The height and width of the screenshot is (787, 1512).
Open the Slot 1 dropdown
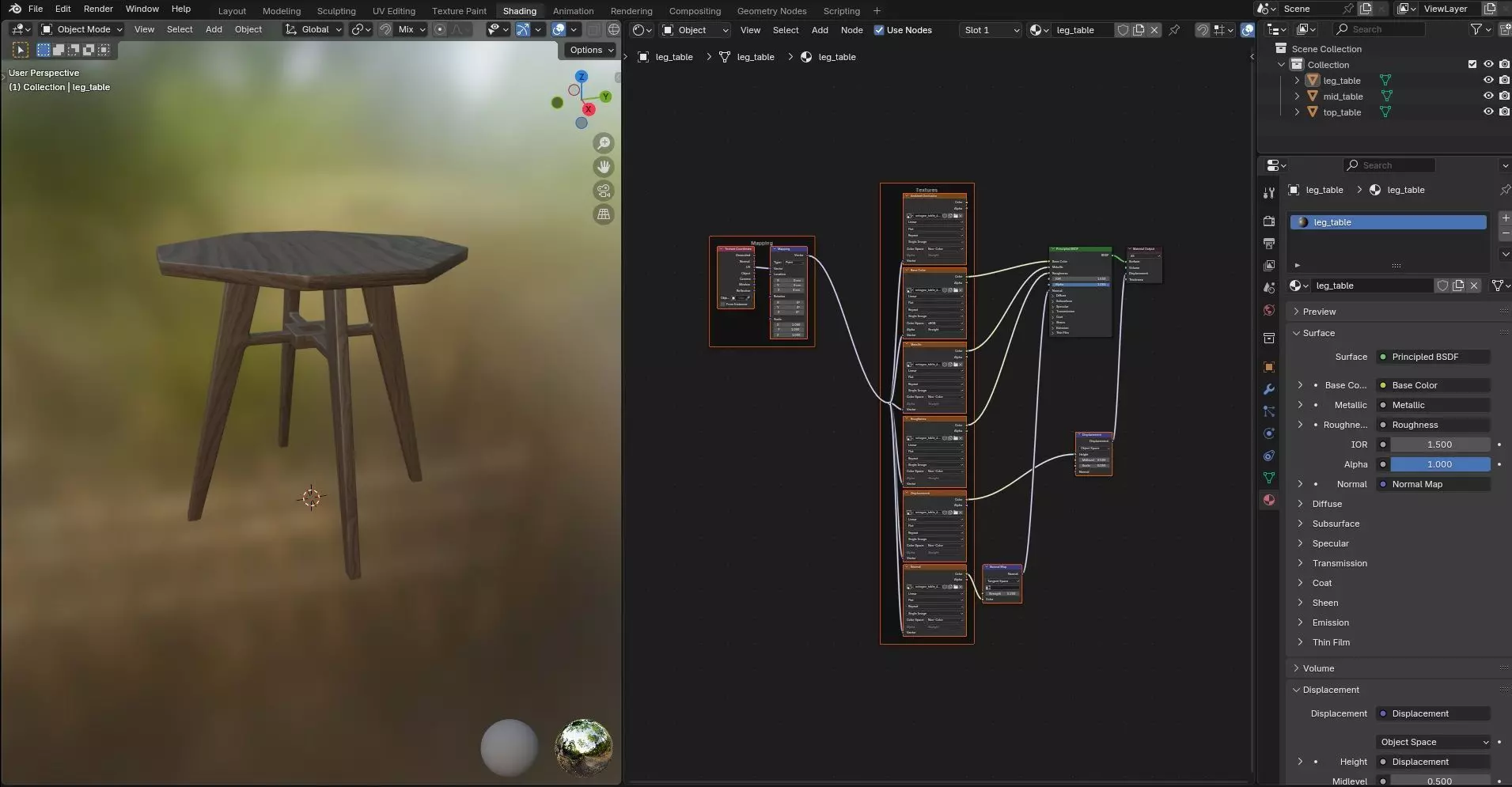pyautogui.click(x=991, y=30)
